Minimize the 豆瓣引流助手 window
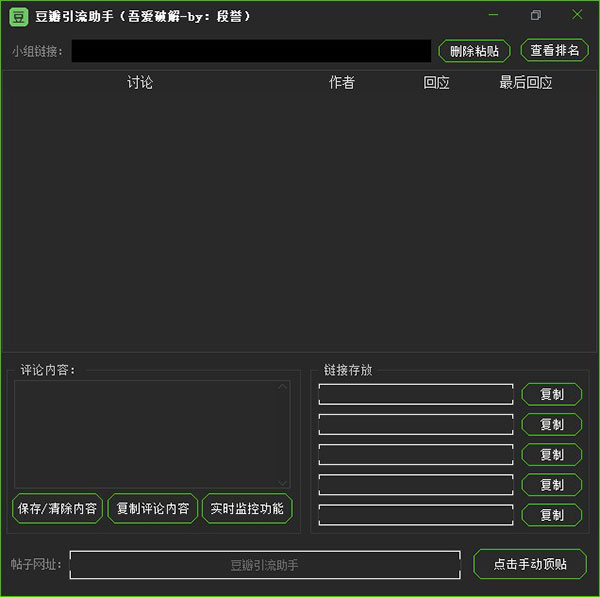This screenshot has width=600, height=597. coord(493,15)
